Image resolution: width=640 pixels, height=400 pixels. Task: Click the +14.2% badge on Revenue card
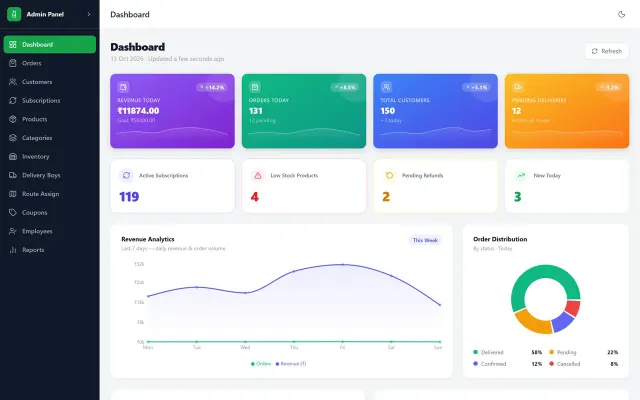[211, 87]
